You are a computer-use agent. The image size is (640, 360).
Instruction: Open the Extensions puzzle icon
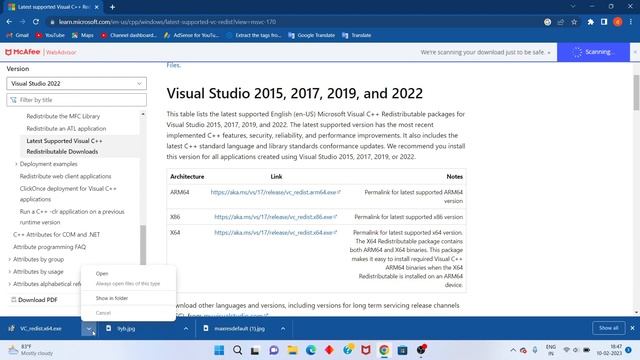click(591, 22)
